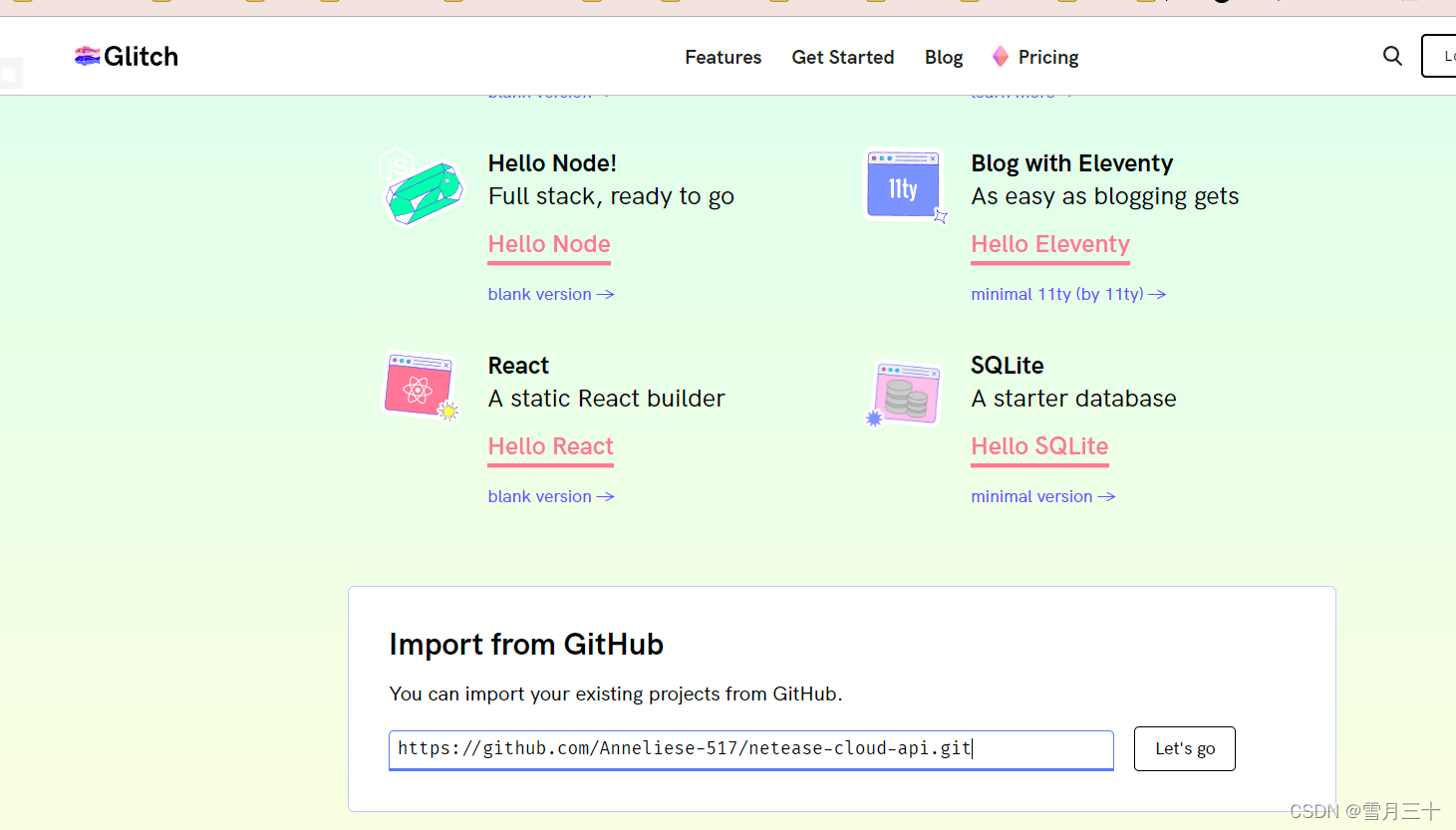Open the minimal 11ty (by 11ty) link
Viewport: 1456px width, 830px height.
click(1068, 294)
